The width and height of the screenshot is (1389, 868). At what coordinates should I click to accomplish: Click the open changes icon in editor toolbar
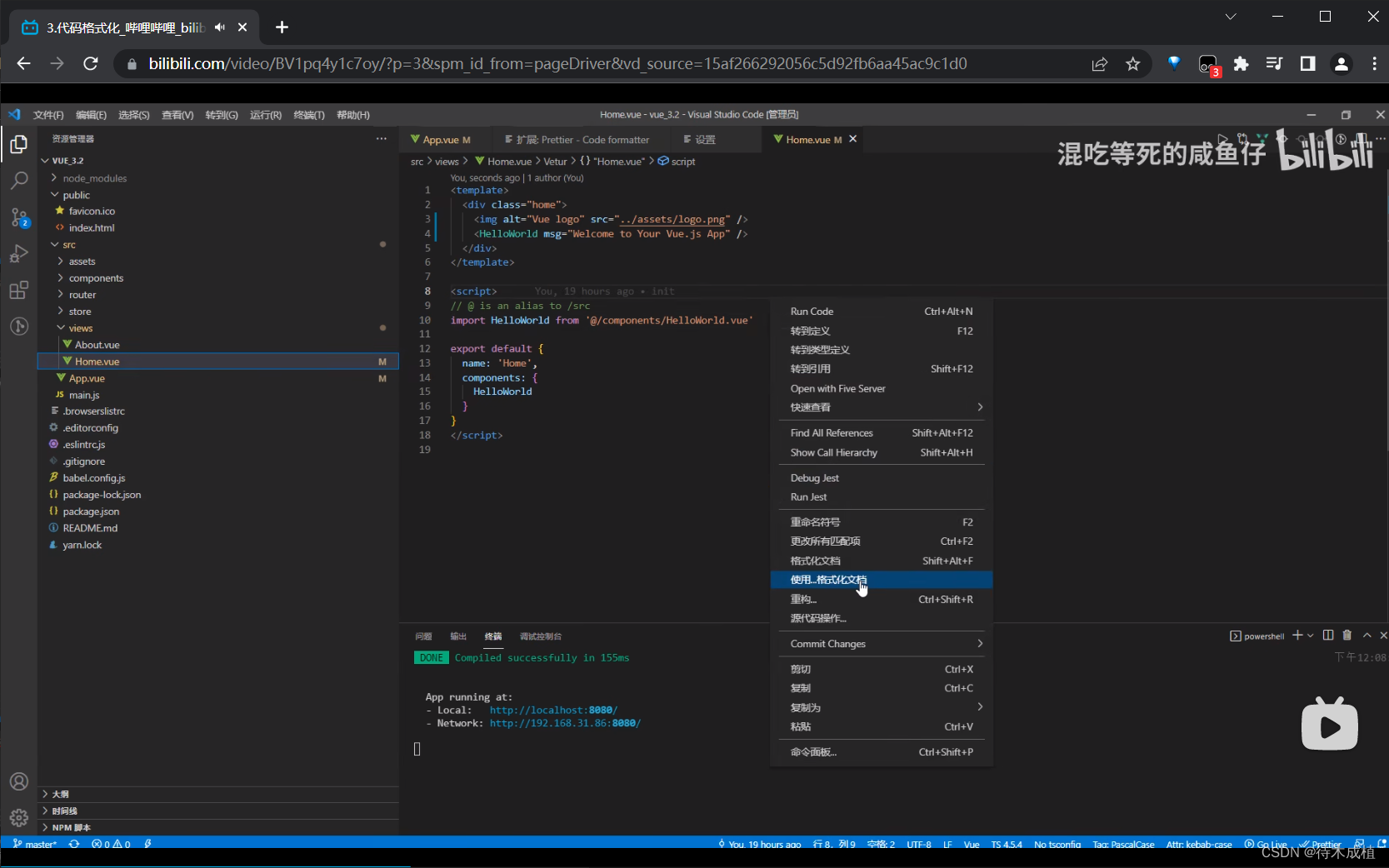(x=1242, y=139)
